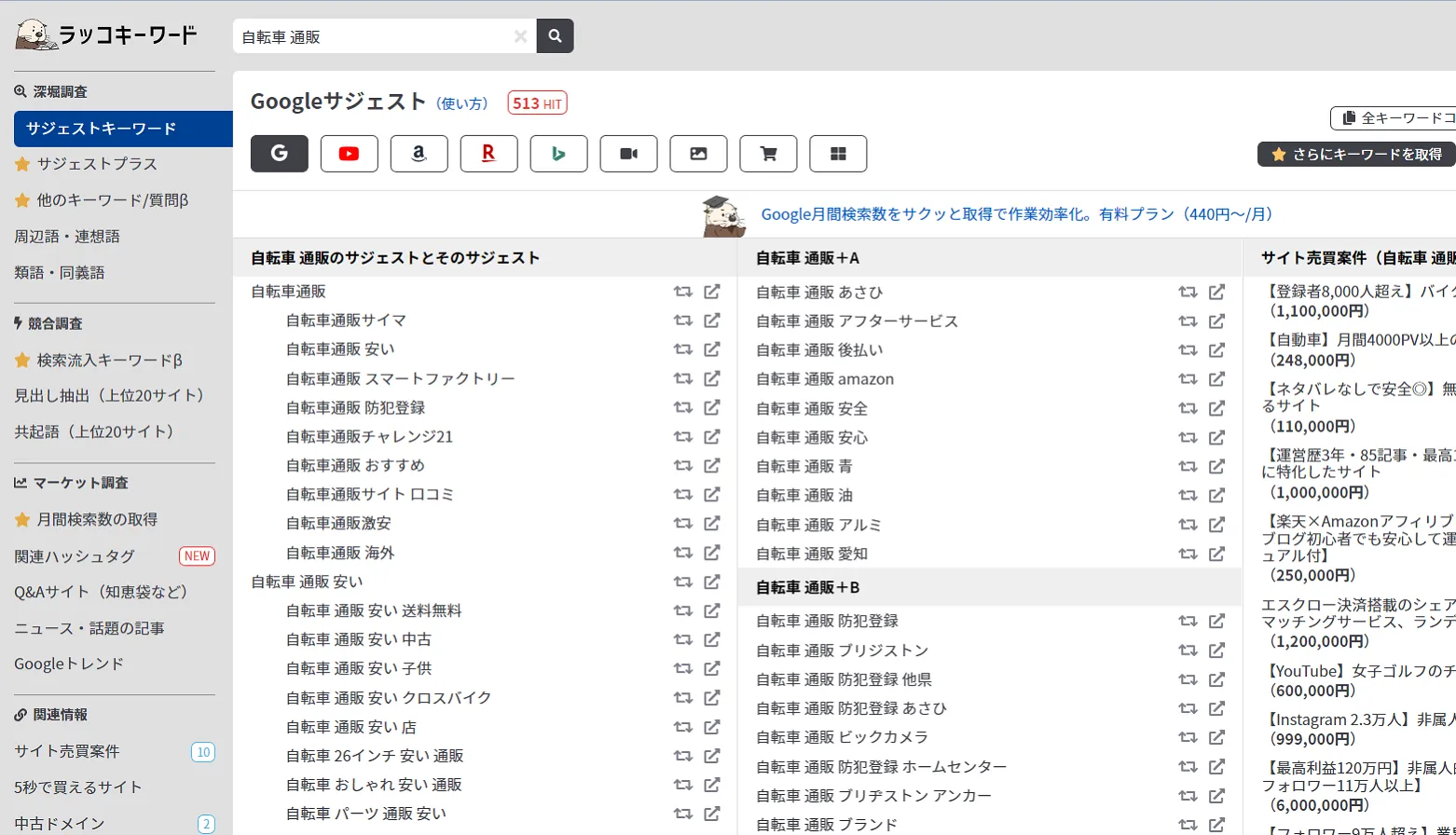This screenshot has width=1456, height=835.
Task: Open external link for 自転車 通販 ビックカメラ
Action: [1217, 737]
